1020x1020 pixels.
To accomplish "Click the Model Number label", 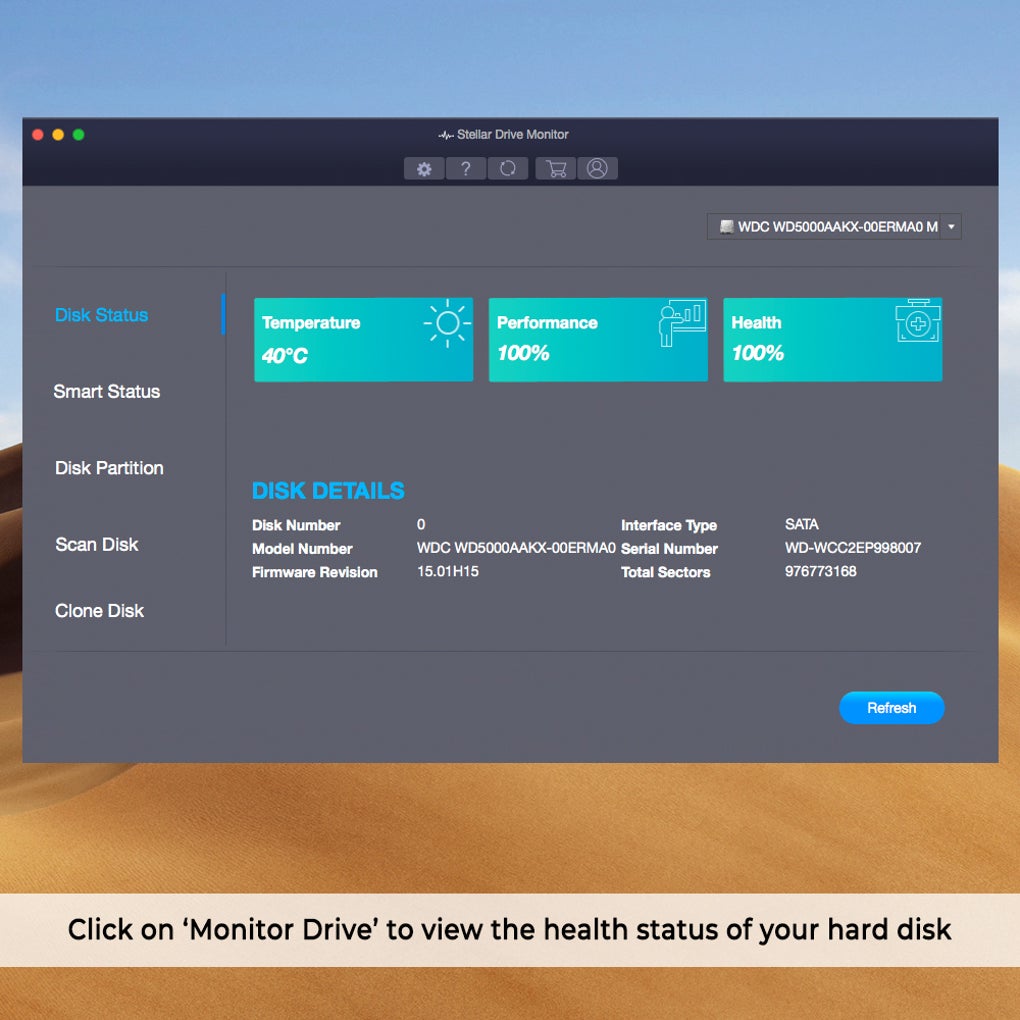I will click(302, 548).
